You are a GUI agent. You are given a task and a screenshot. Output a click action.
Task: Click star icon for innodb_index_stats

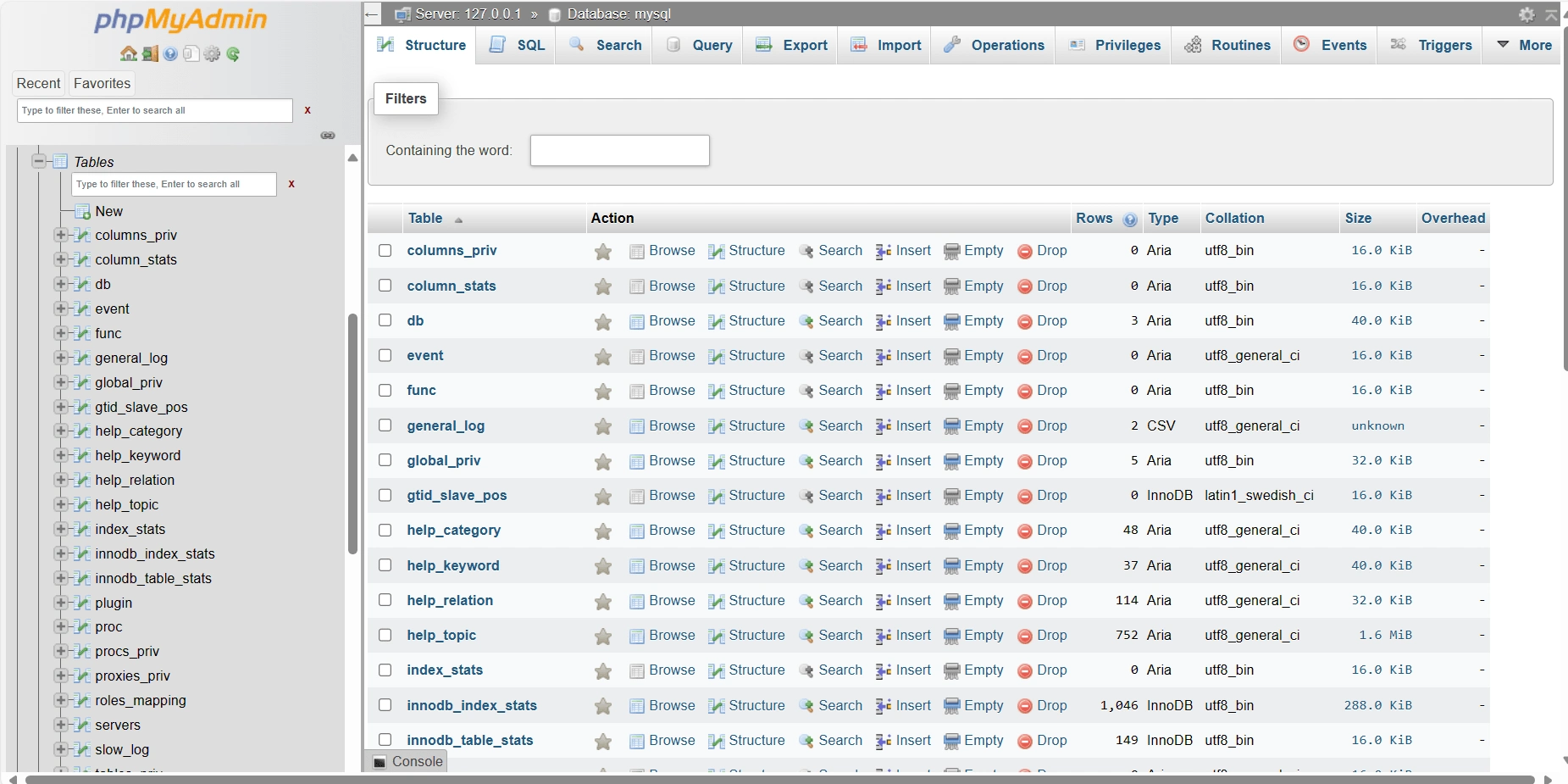pyautogui.click(x=603, y=706)
